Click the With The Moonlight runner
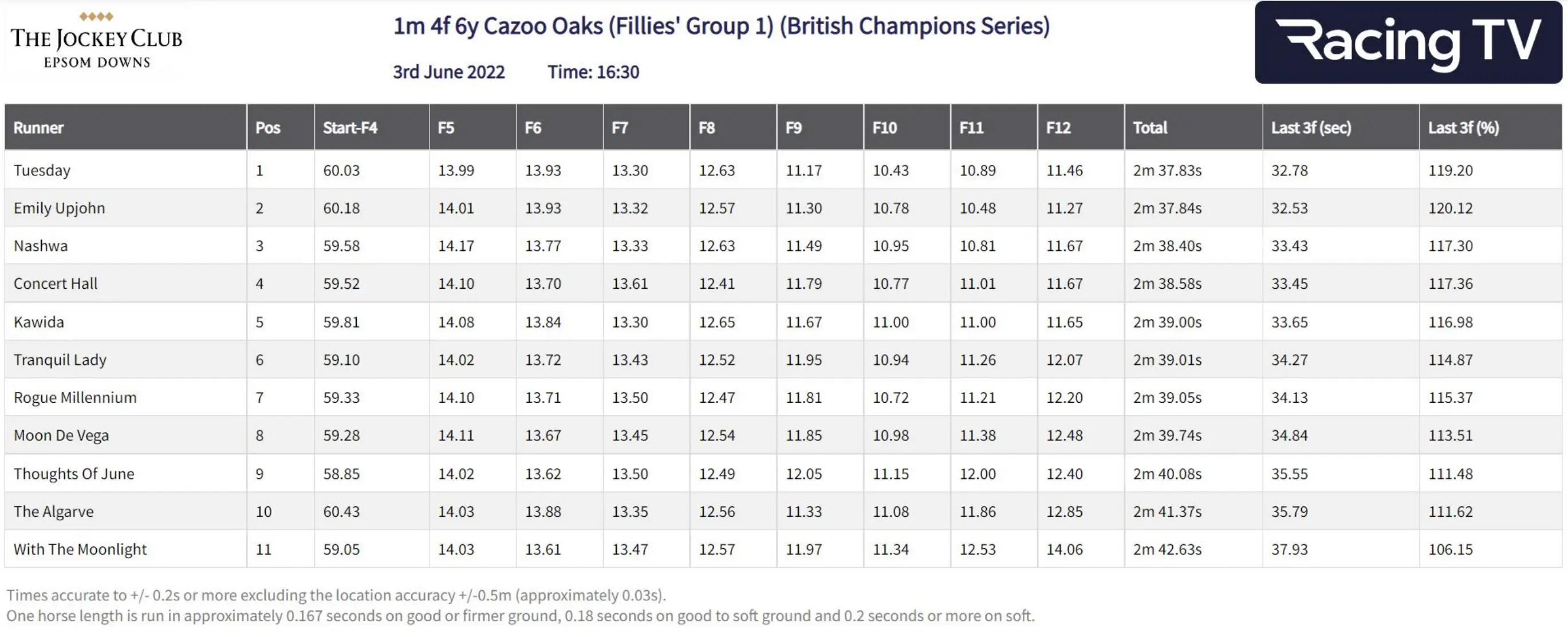 click(80, 549)
